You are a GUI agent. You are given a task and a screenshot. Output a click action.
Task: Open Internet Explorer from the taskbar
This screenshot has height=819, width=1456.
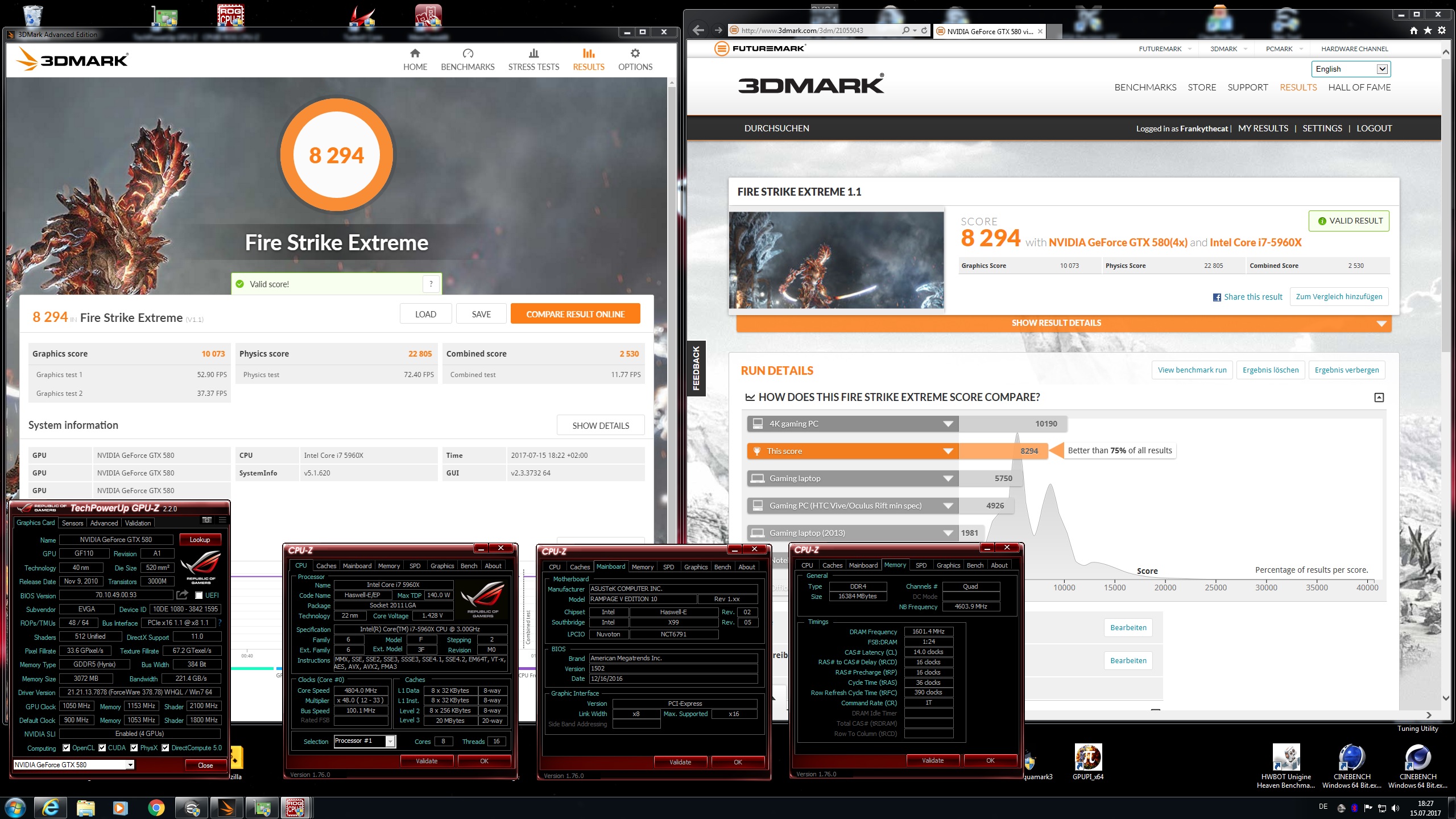pos(51,808)
